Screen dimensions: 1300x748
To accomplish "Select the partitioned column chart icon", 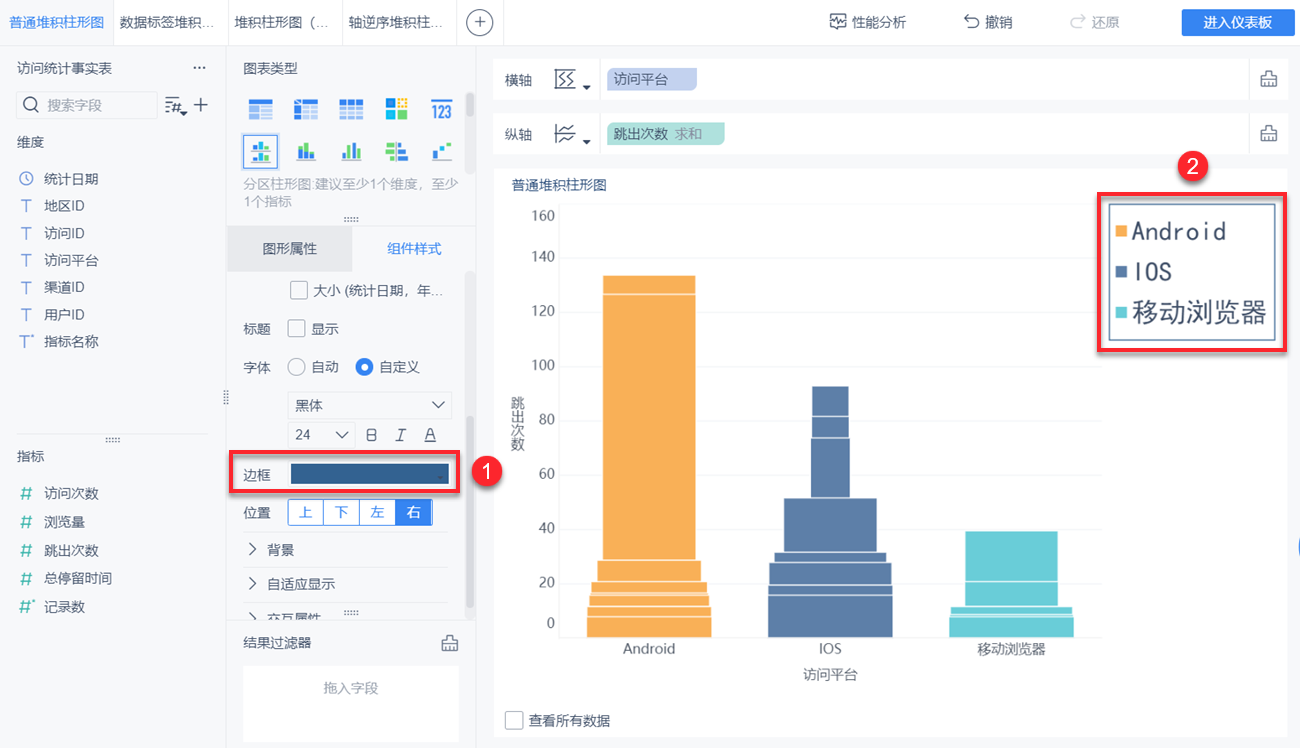I will [x=261, y=152].
